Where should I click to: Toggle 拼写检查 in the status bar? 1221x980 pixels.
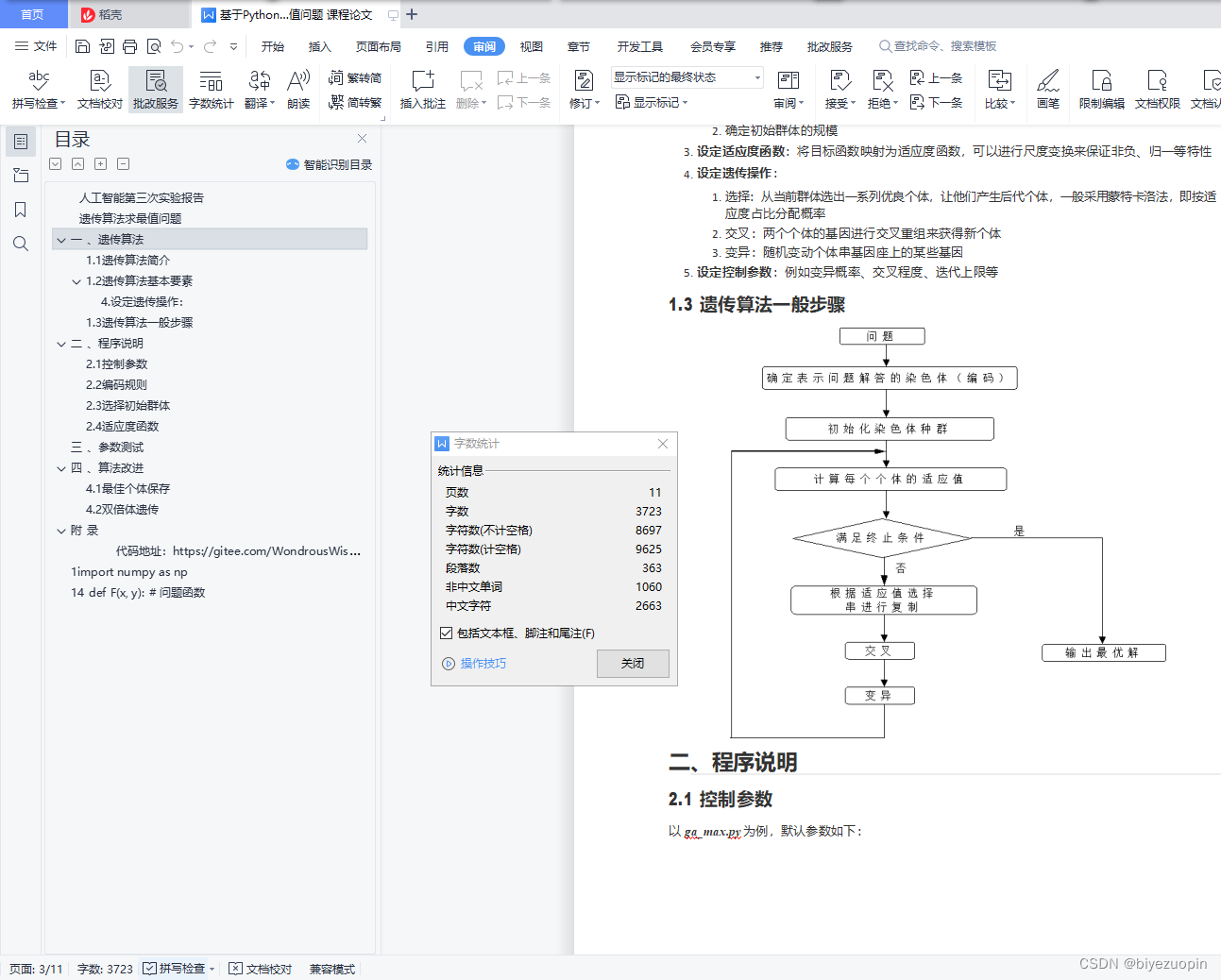click(x=177, y=968)
